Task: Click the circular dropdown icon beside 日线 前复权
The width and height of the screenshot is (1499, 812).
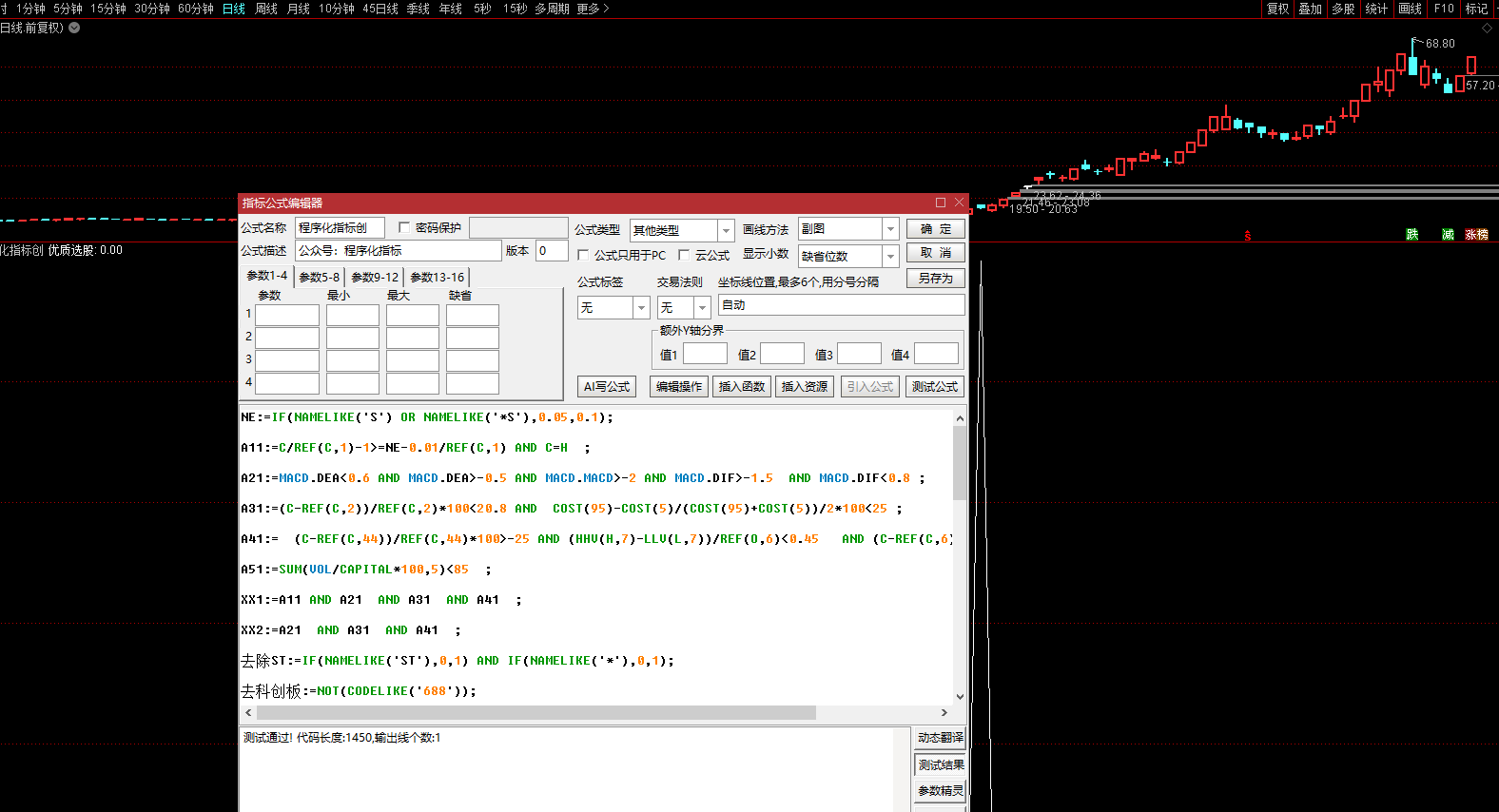Action: (74, 28)
